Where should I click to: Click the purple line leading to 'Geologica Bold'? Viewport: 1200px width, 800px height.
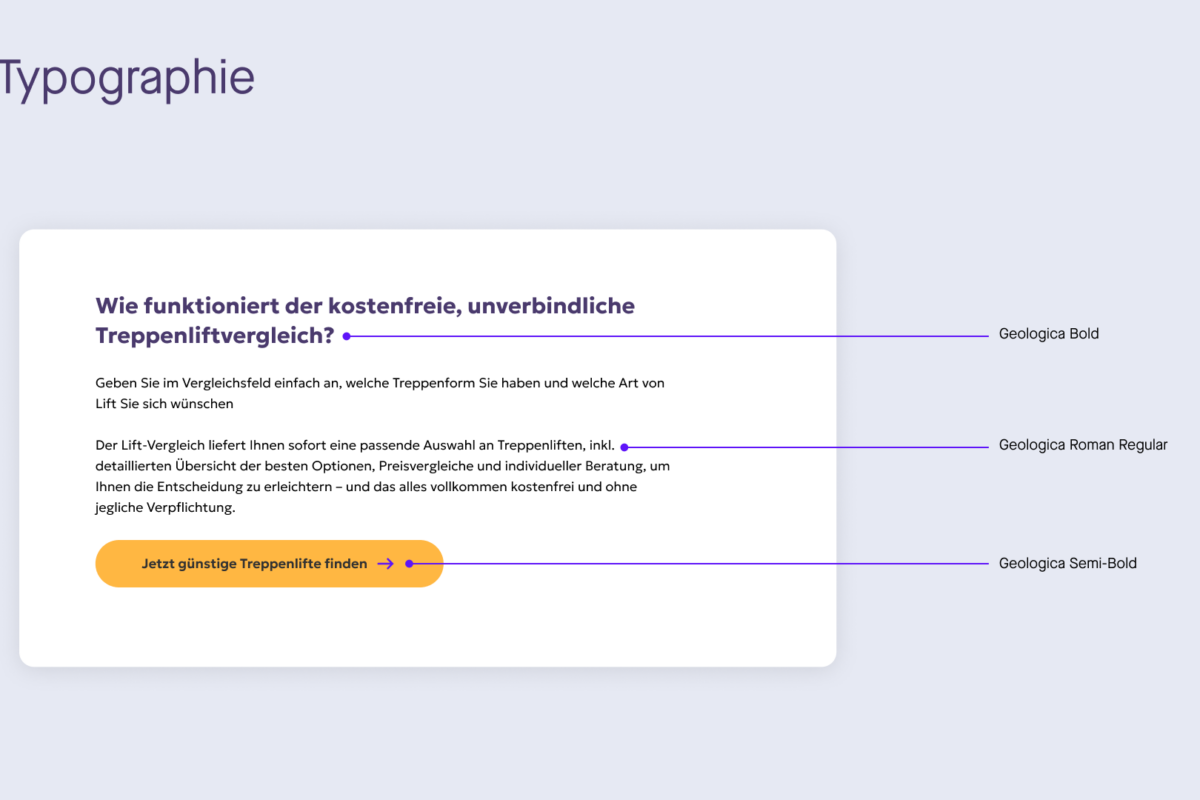tap(669, 336)
